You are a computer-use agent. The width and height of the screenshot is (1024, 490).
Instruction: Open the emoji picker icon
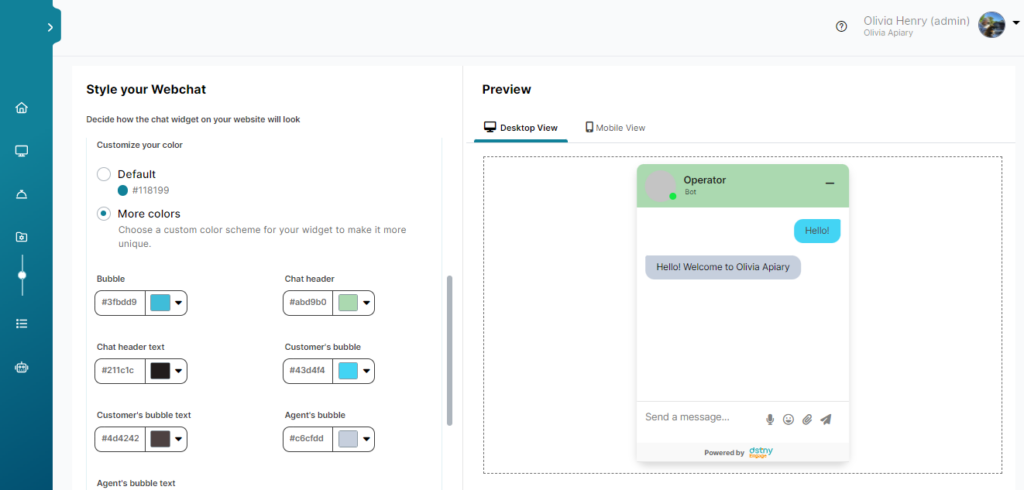click(788, 419)
